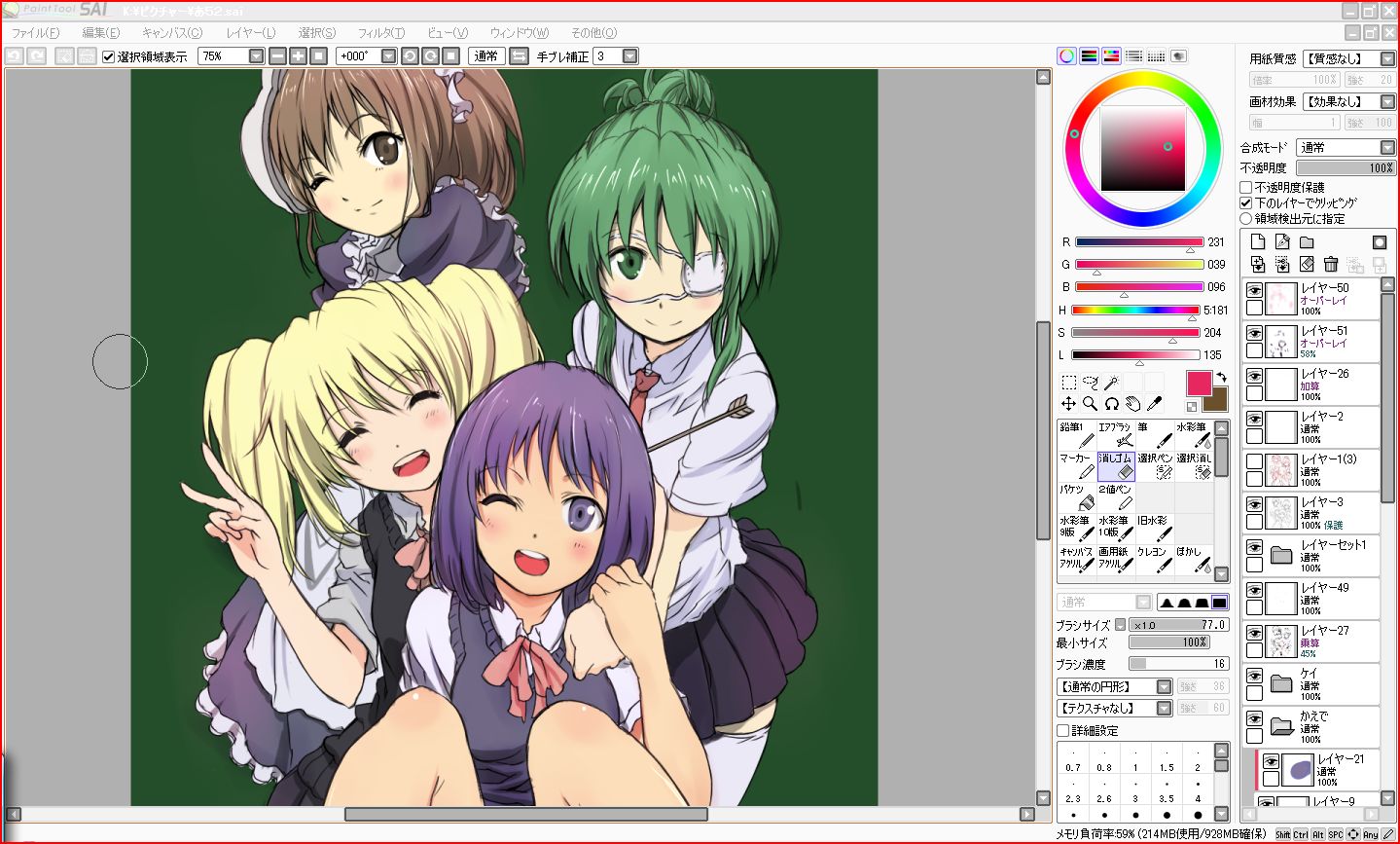Open the レイヤー(L) menu
The image size is (1400, 844).
coord(251,33)
